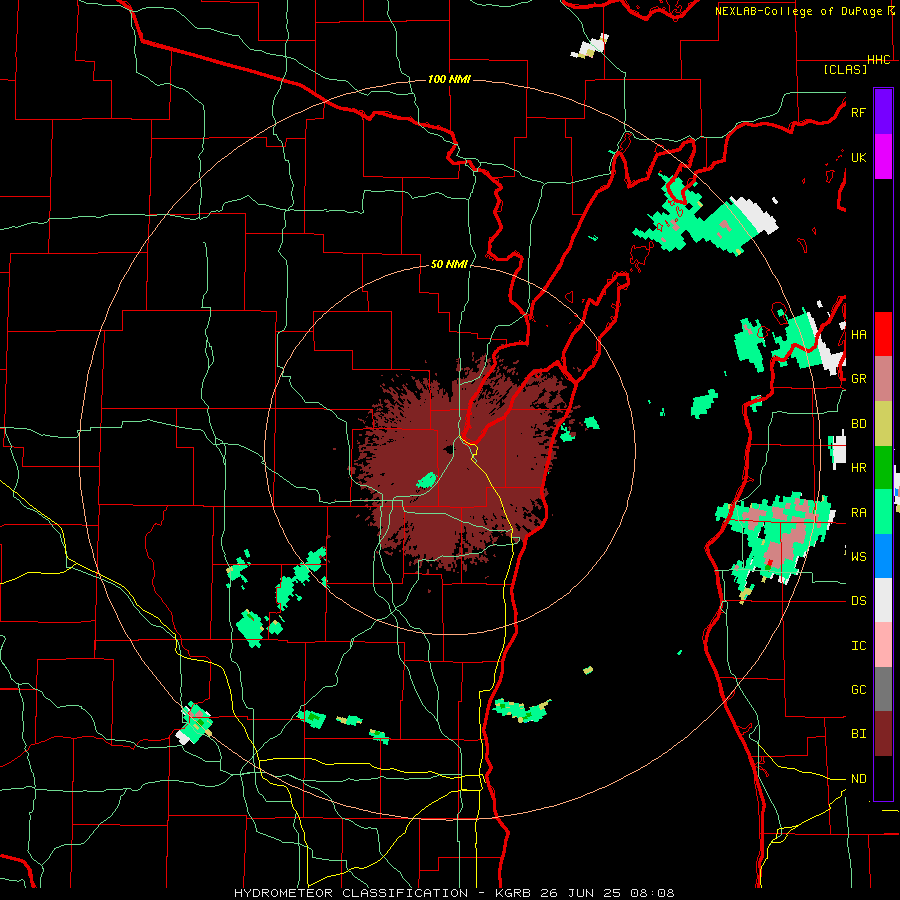Click the HR dark green legend swatch

tap(883, 467)
